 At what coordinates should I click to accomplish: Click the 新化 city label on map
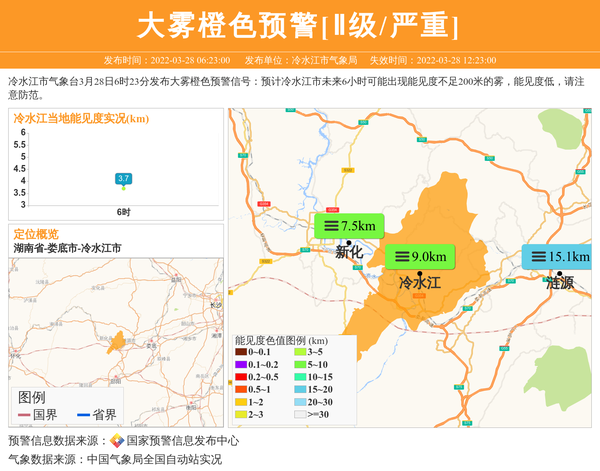349,252
